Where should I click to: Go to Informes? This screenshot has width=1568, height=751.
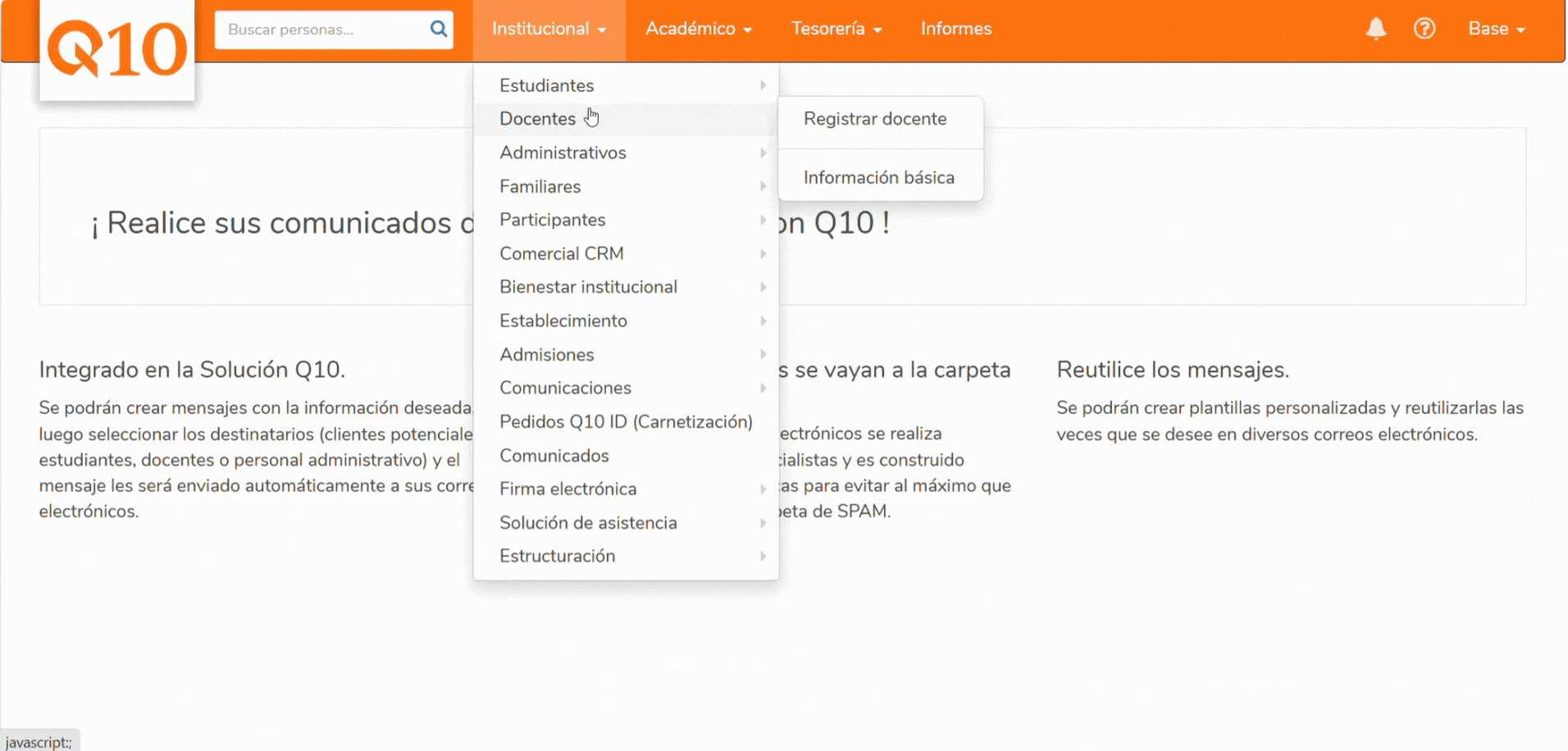956,30
